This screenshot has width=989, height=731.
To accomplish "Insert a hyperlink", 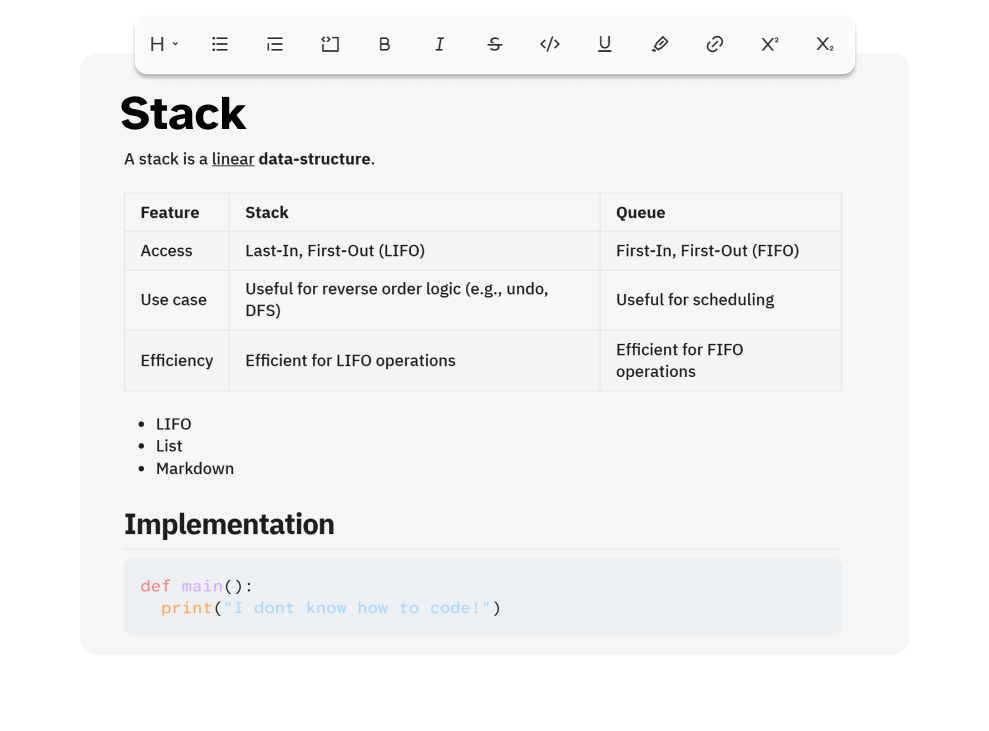I will pyautogui.click(x=714, y=44).
